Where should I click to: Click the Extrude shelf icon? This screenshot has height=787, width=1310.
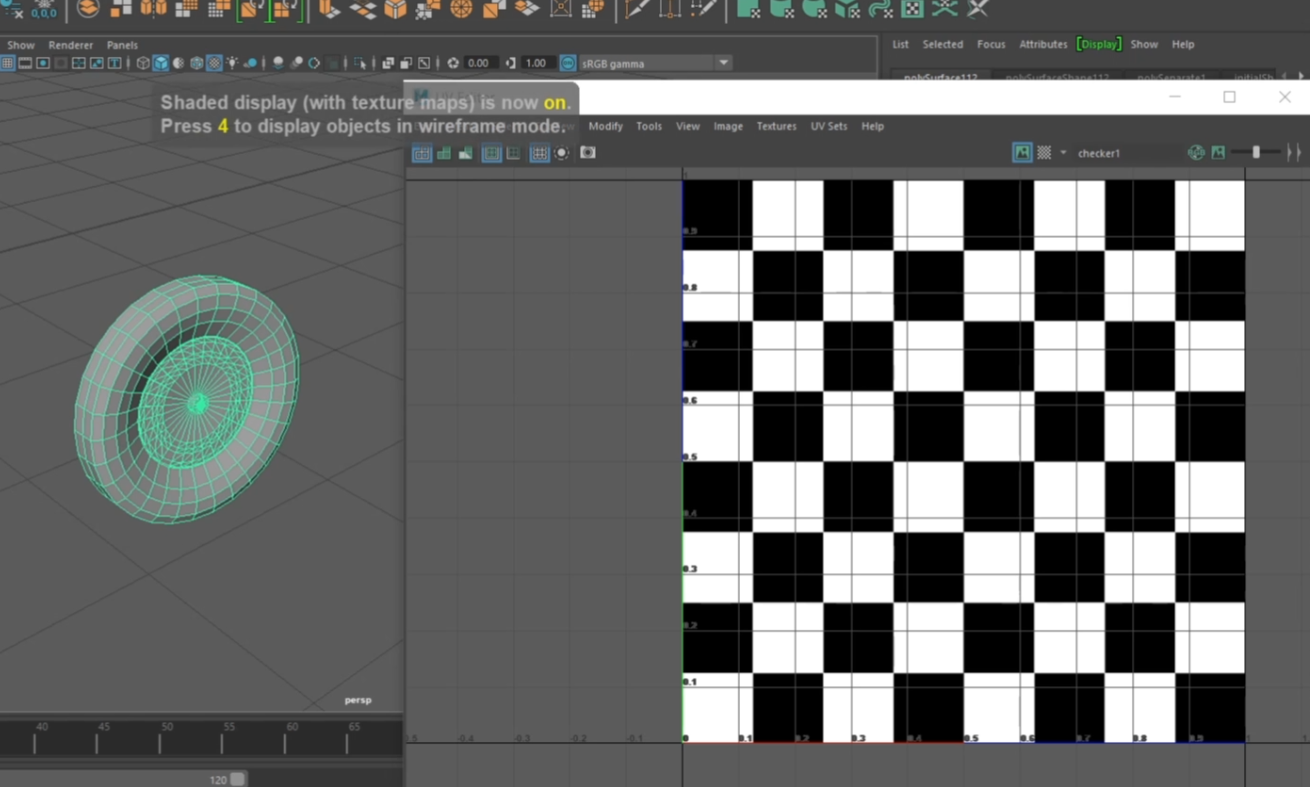[330, 9]
